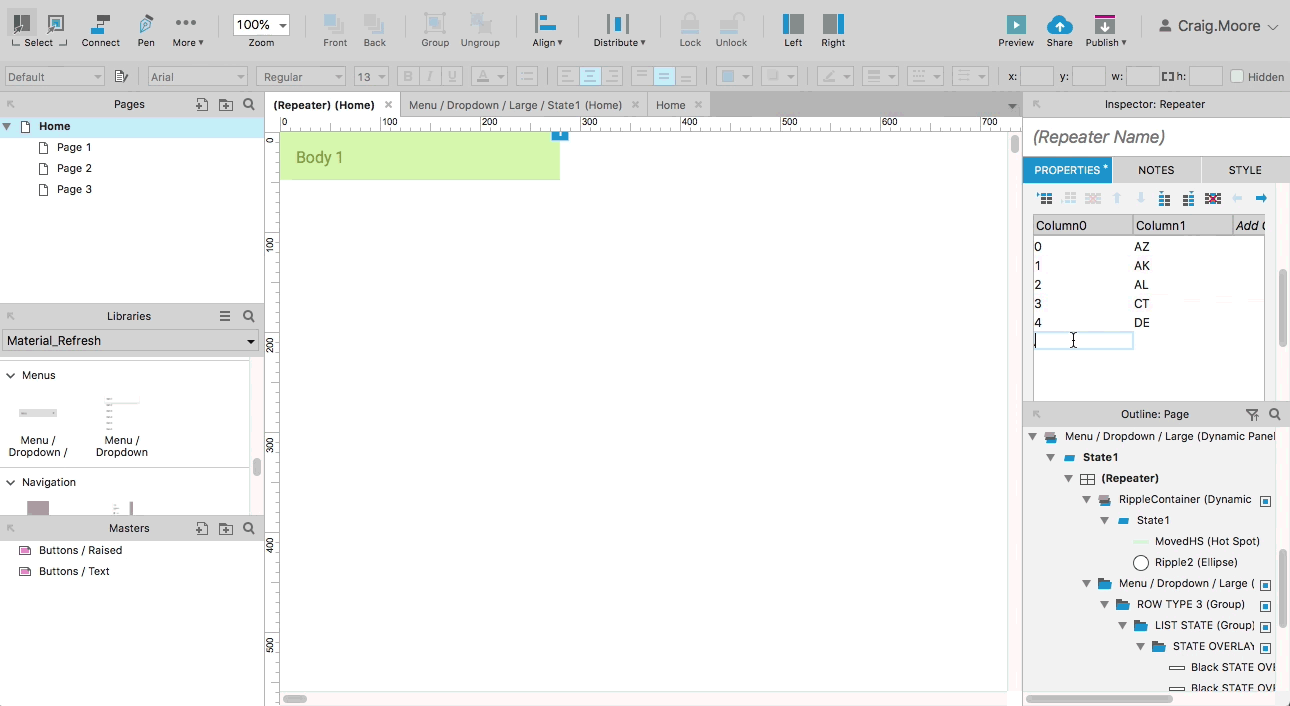Viewport: 1290px width, 706px height.
Task: Click the x coordinate input field
Action: click(1037, 77)
